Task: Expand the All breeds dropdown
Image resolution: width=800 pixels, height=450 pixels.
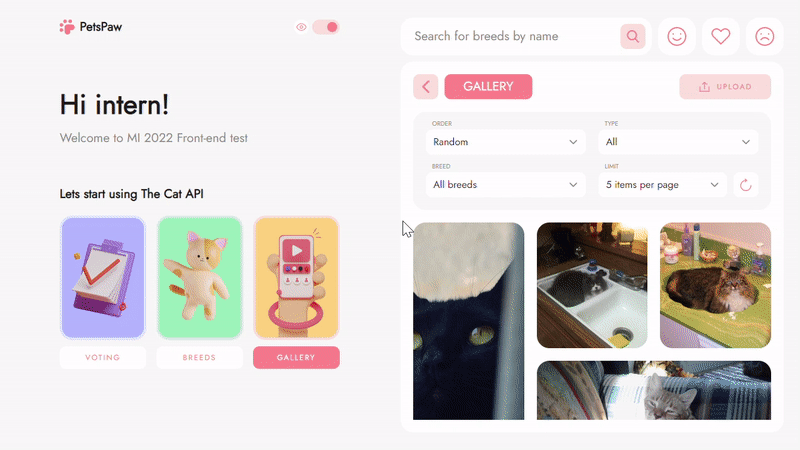Action: tap(506, 185)
